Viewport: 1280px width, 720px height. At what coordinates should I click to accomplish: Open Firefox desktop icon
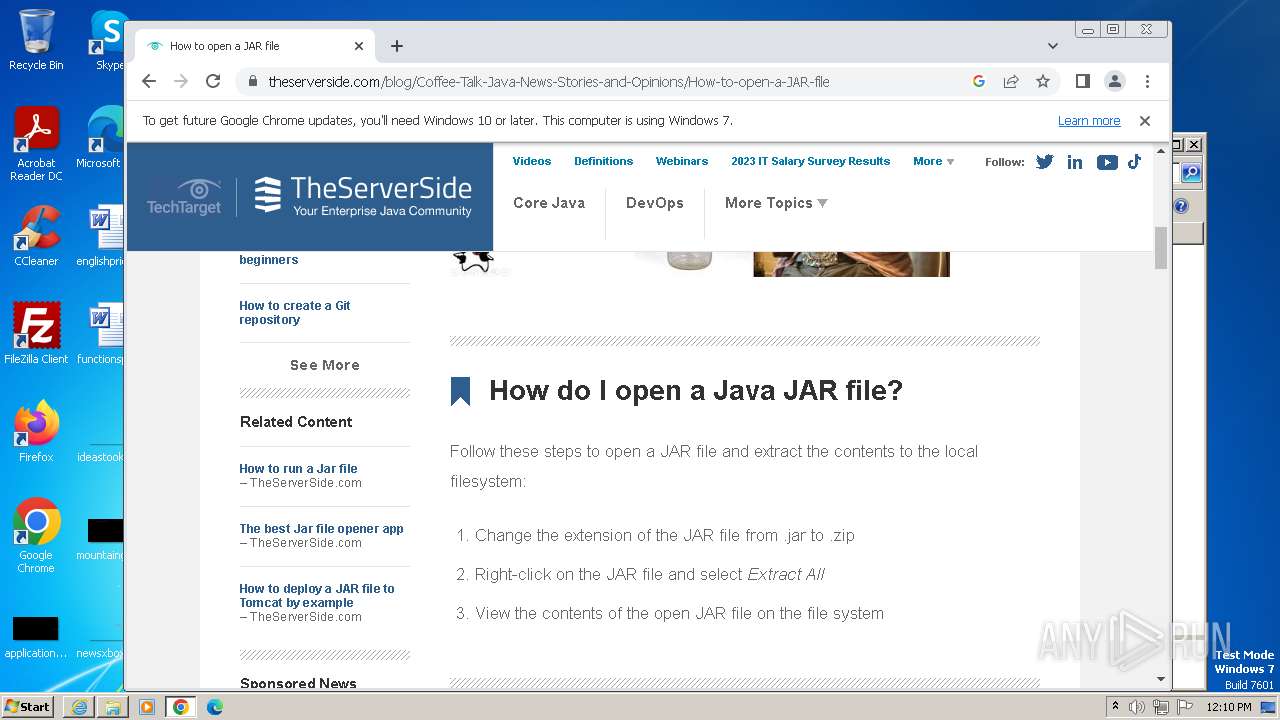(36, 432)
